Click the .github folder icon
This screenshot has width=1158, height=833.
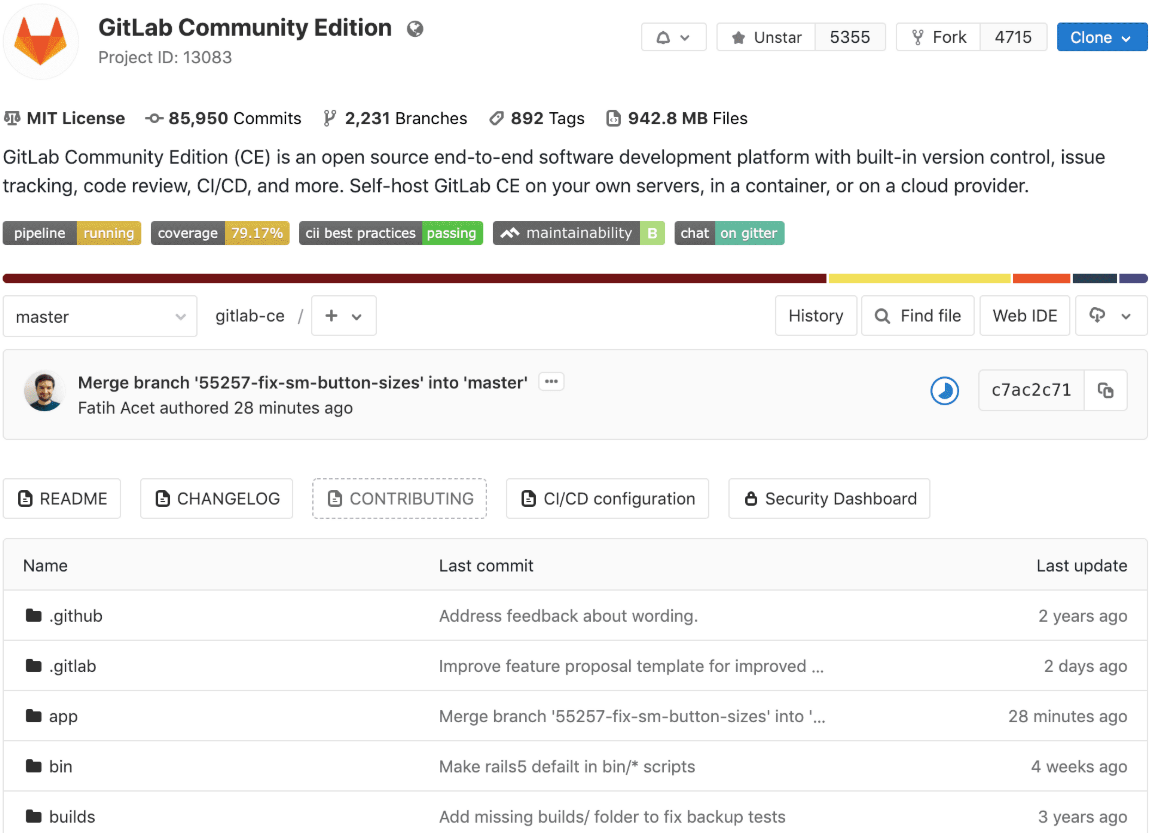click(33, 615)
